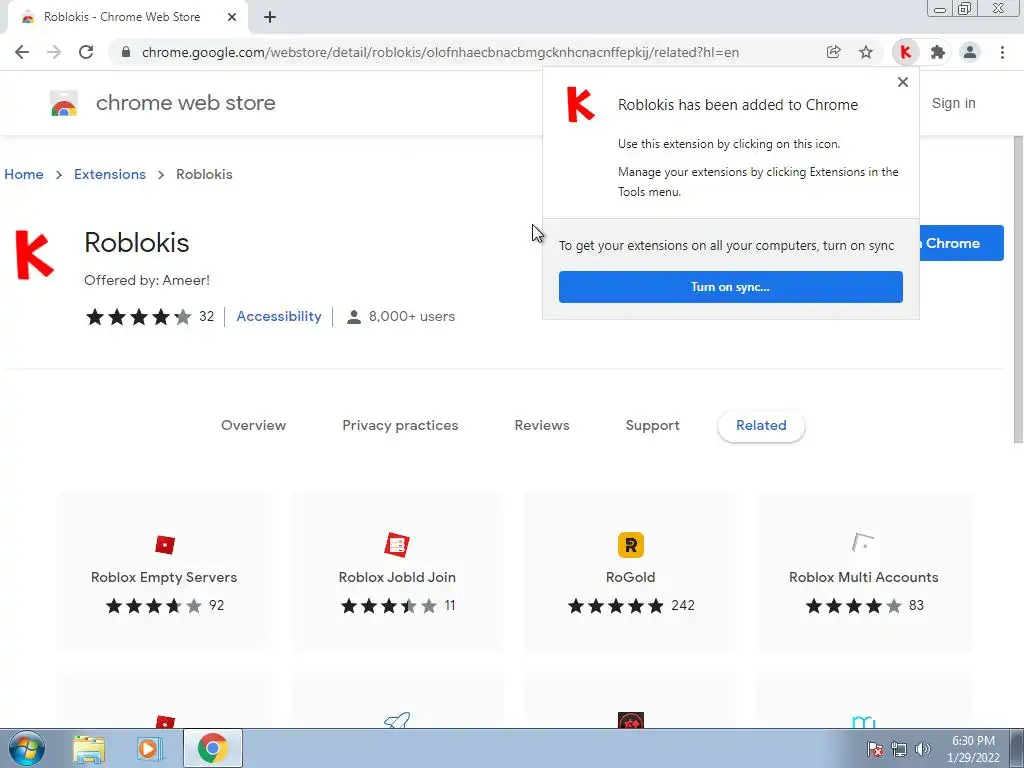Click the taskbar clock showing 6:30 PM

973,749
